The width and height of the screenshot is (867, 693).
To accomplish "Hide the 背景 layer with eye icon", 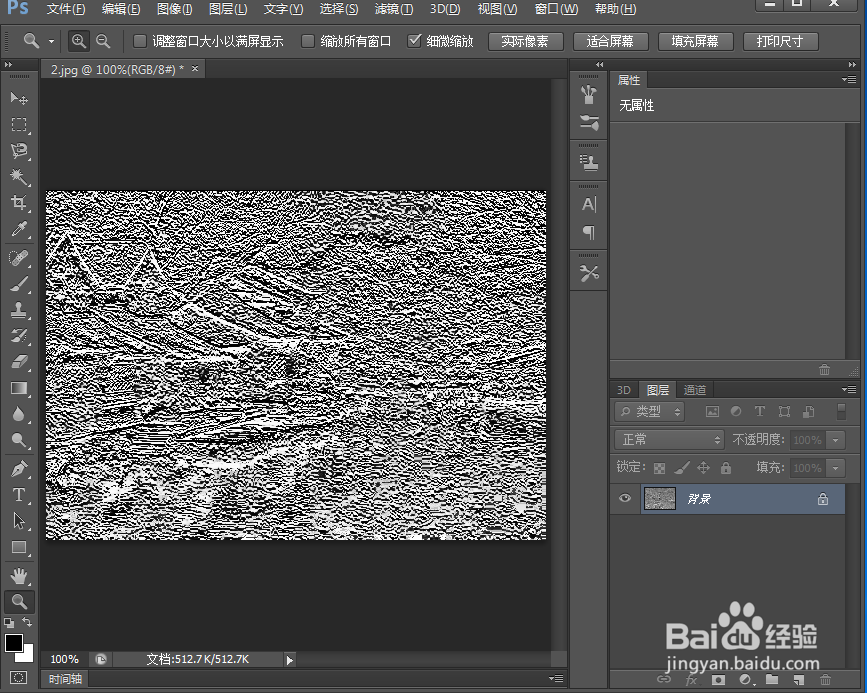I will click(625, 498).
